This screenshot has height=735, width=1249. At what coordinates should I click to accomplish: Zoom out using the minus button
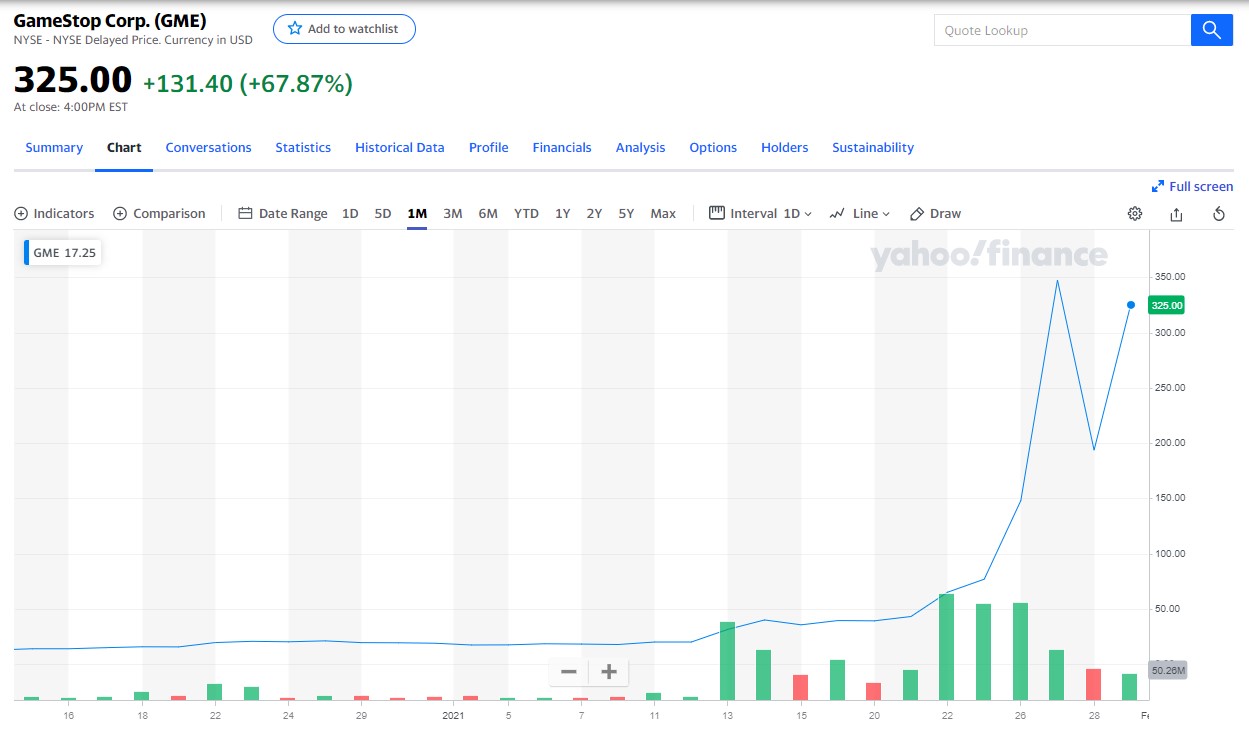[568, 672]
